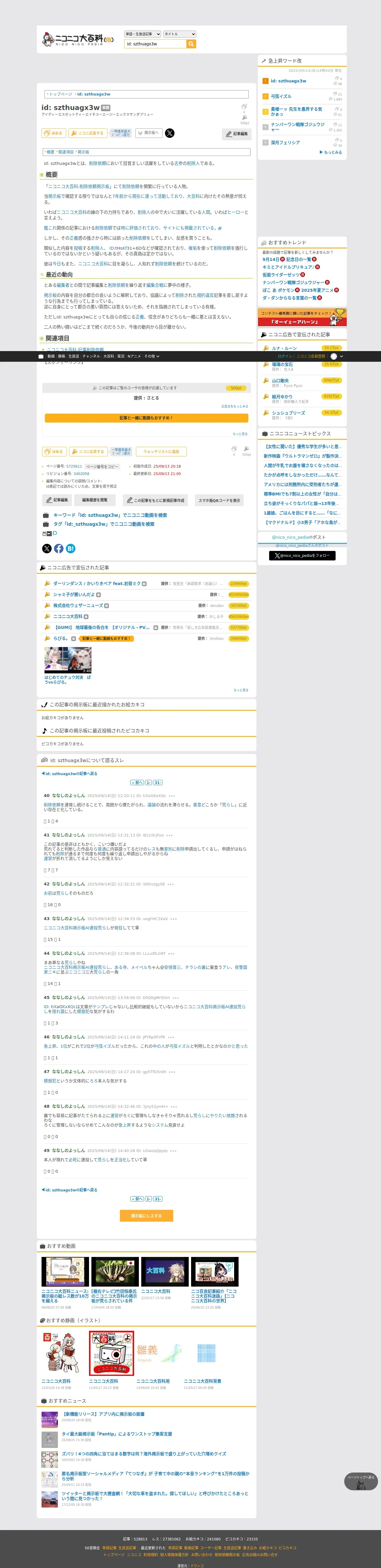Open 概要 in the article contents box
This screenshot has height=1568, width=381.
point(51,152)
